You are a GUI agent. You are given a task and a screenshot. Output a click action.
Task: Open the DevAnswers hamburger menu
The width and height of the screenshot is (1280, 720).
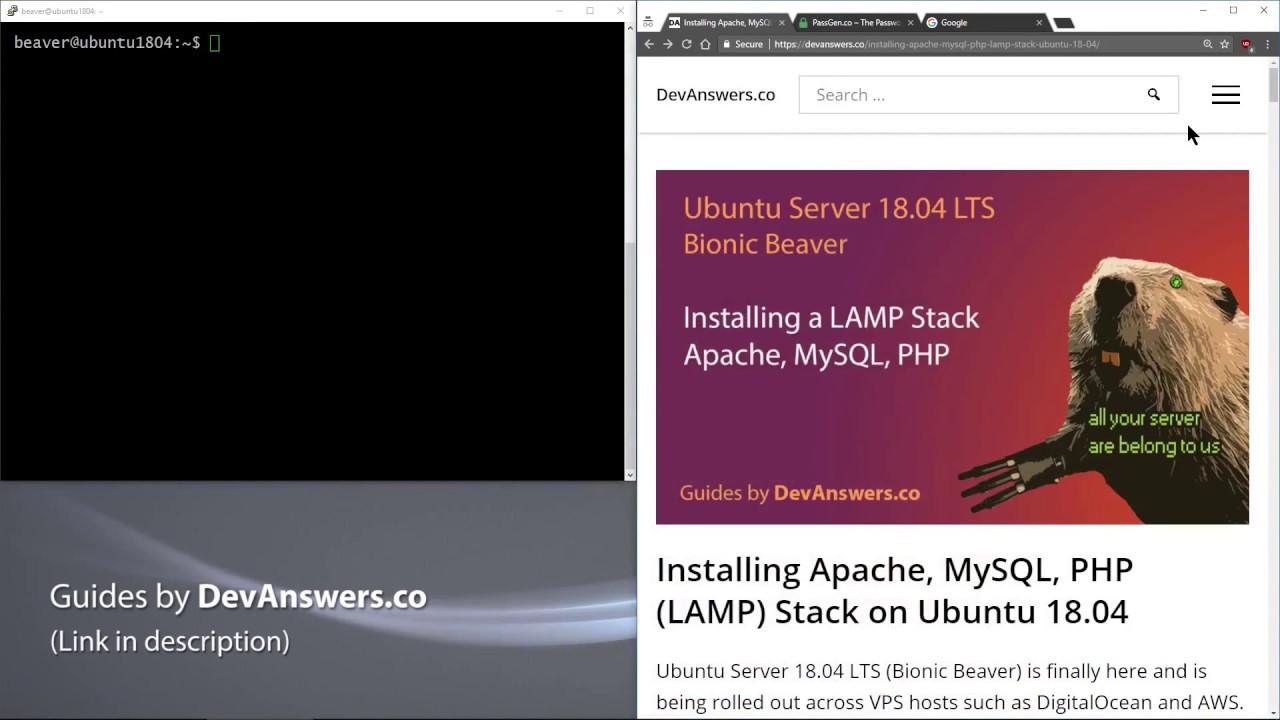coord(1226,95)
